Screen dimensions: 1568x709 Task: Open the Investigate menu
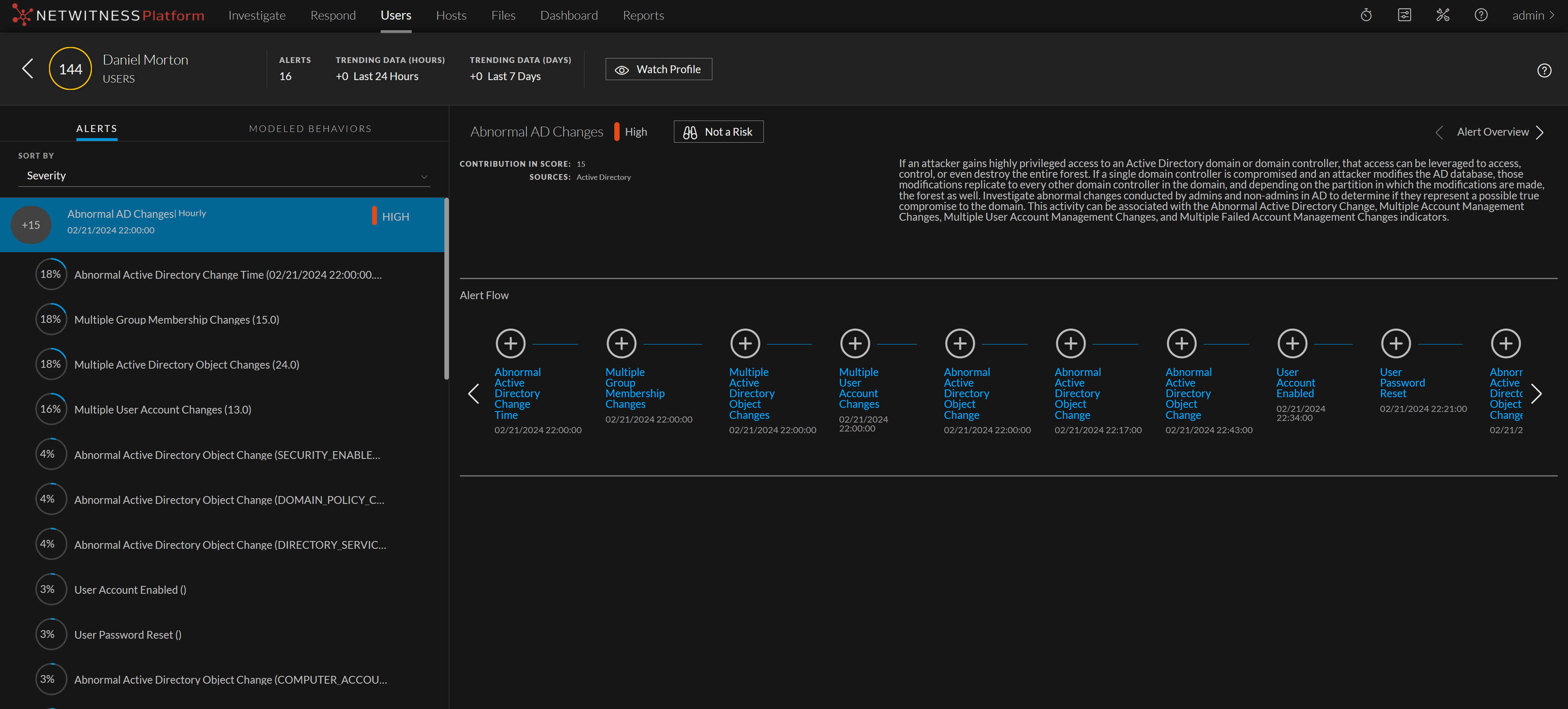pyautogui.click(x=256, y=15)
